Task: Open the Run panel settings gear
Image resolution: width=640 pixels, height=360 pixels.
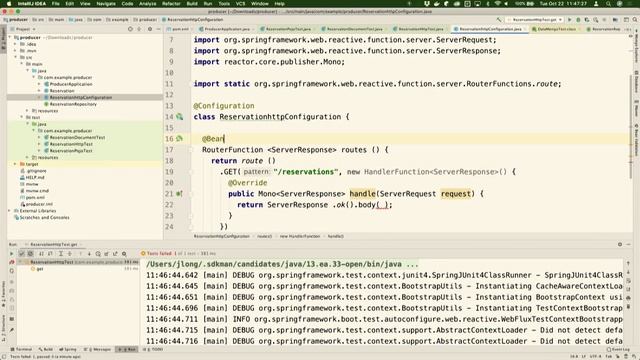Action: [x=620, y=244]
